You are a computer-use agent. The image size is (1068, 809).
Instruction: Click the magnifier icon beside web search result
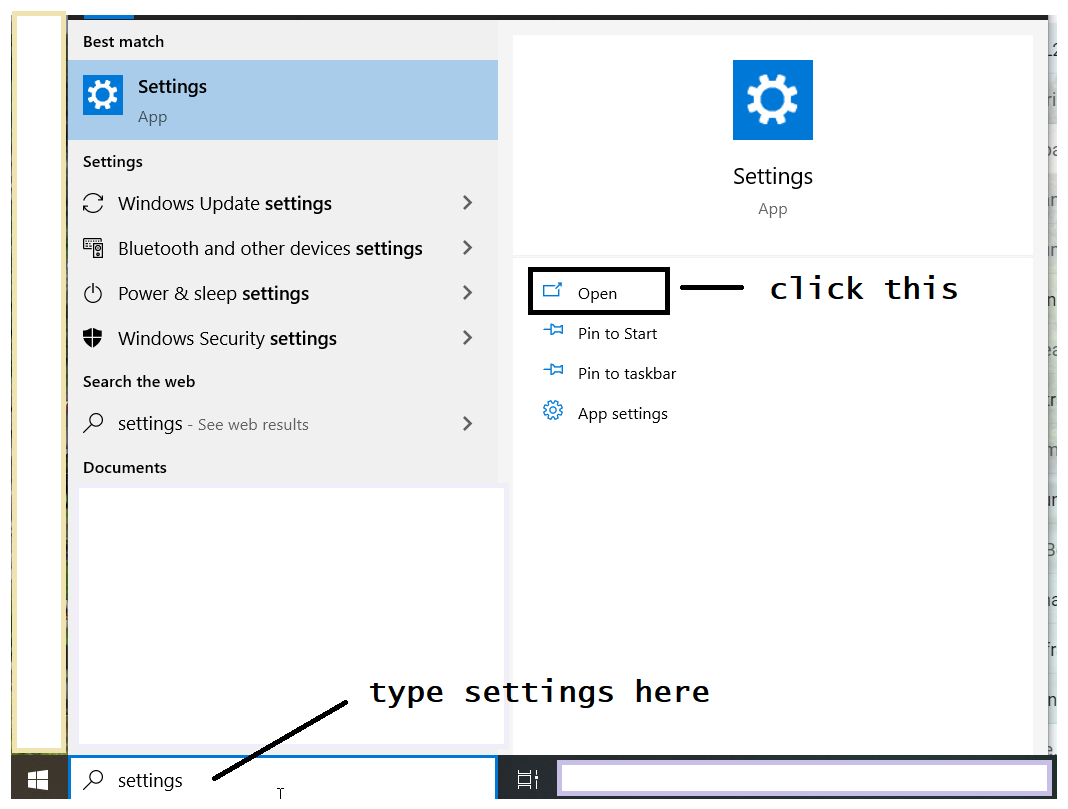(93, 423)
